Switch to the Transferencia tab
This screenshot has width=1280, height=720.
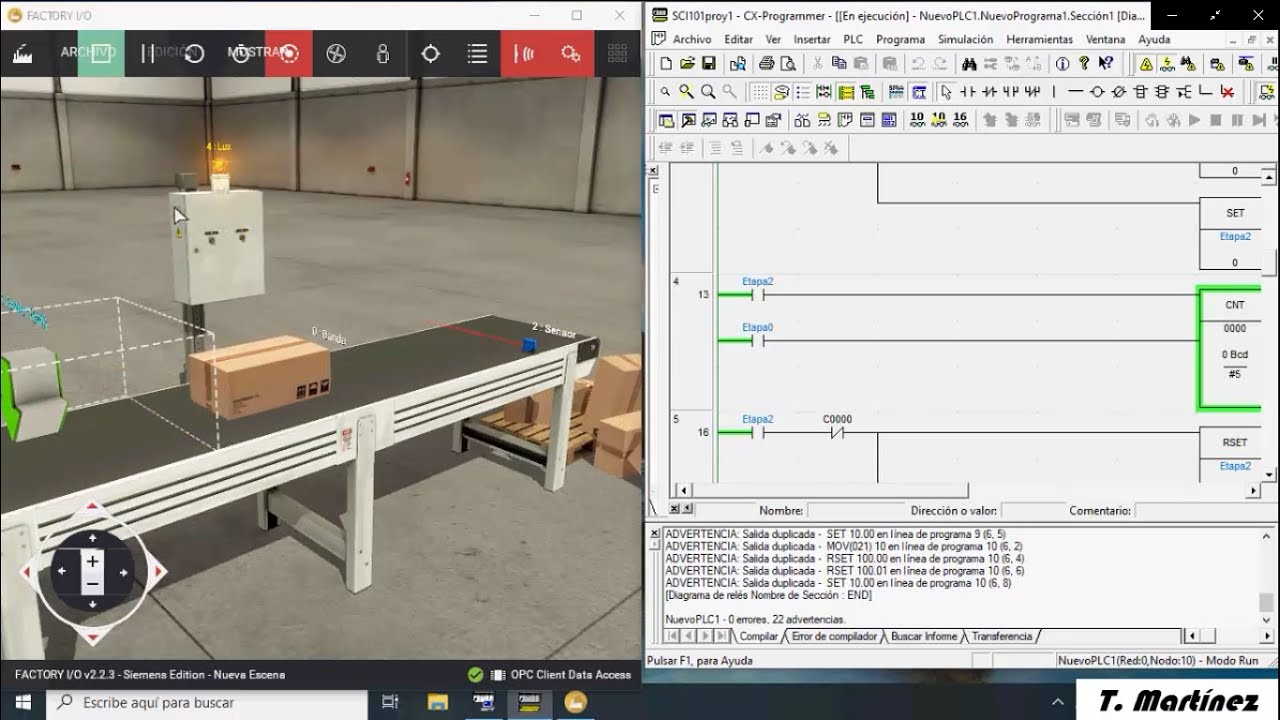[x=1002, y=636]
